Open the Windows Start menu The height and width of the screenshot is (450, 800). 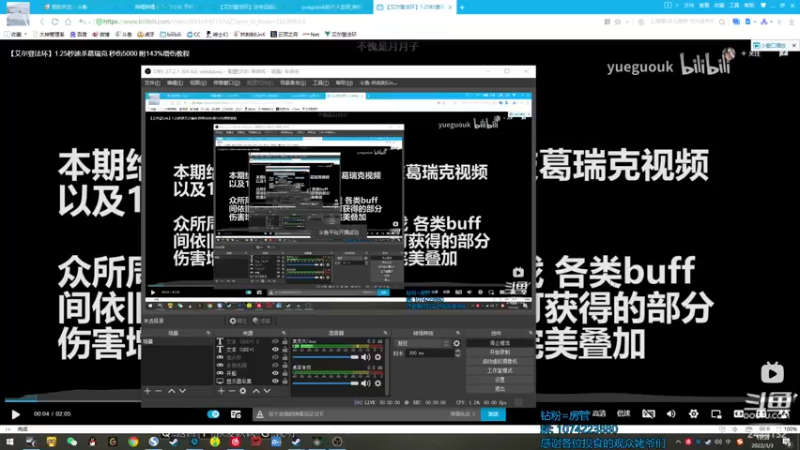[10, 442]
